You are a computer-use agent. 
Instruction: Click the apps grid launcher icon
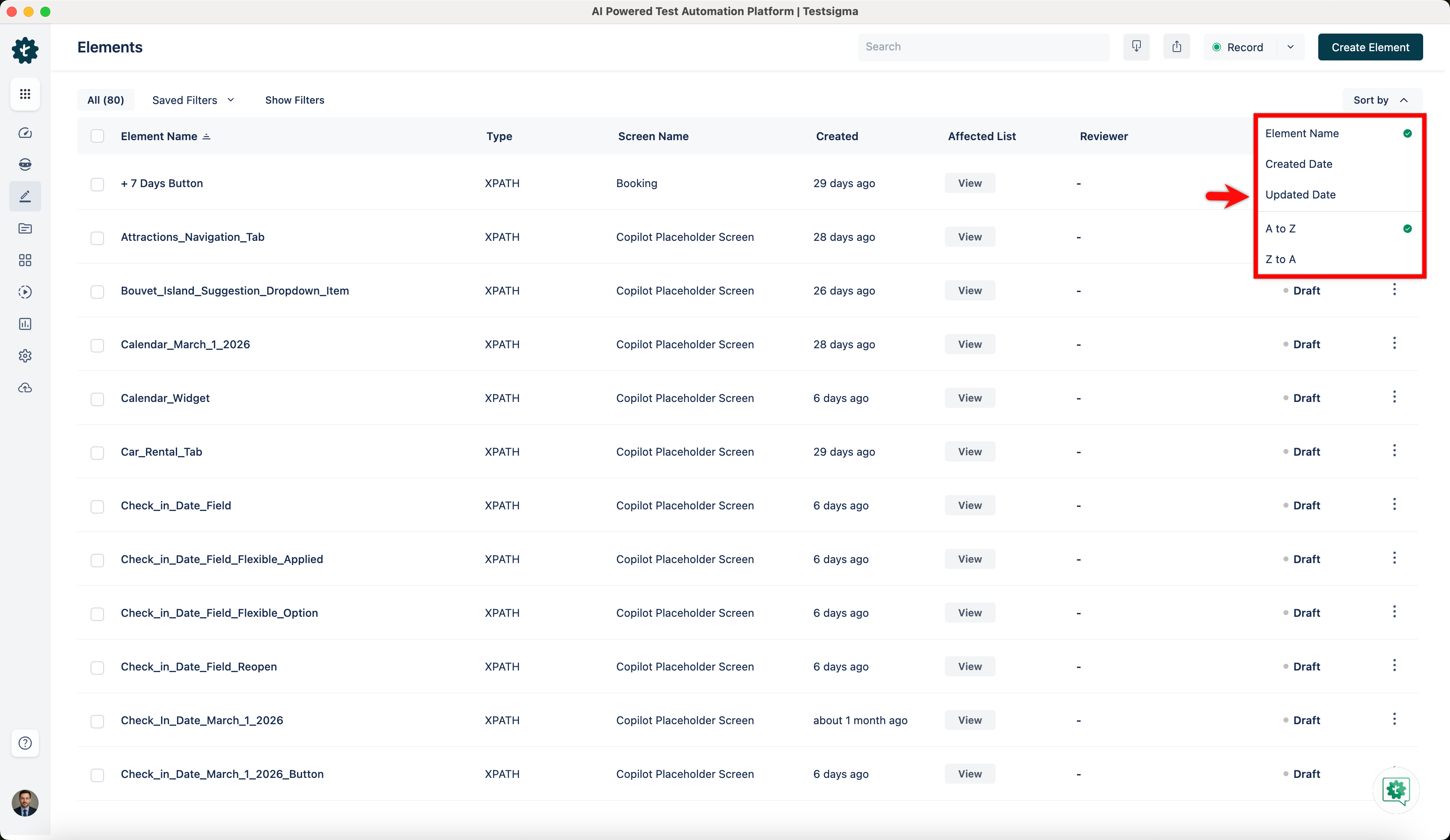[25, 94]
